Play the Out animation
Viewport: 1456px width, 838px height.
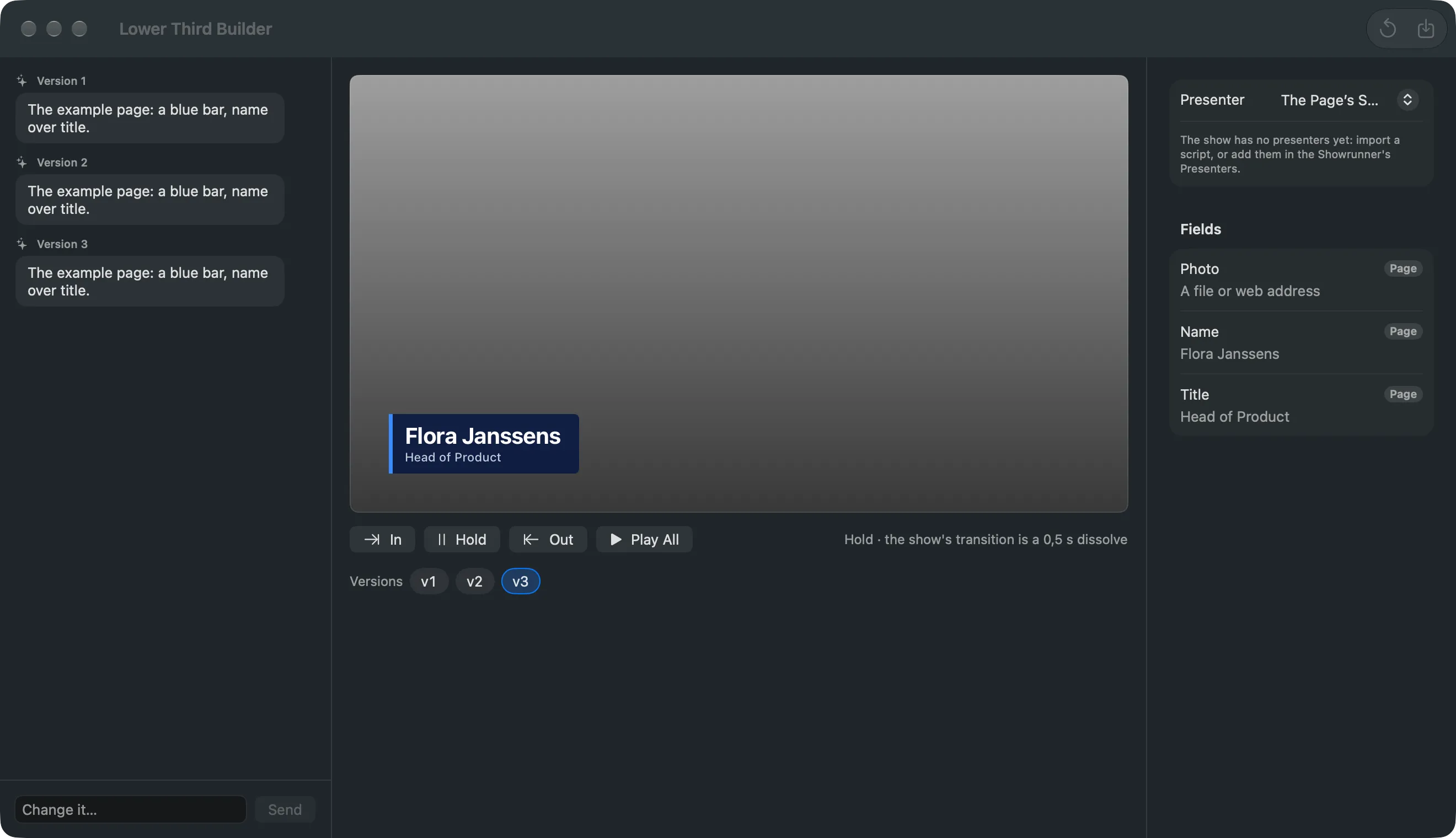[548, 540]
